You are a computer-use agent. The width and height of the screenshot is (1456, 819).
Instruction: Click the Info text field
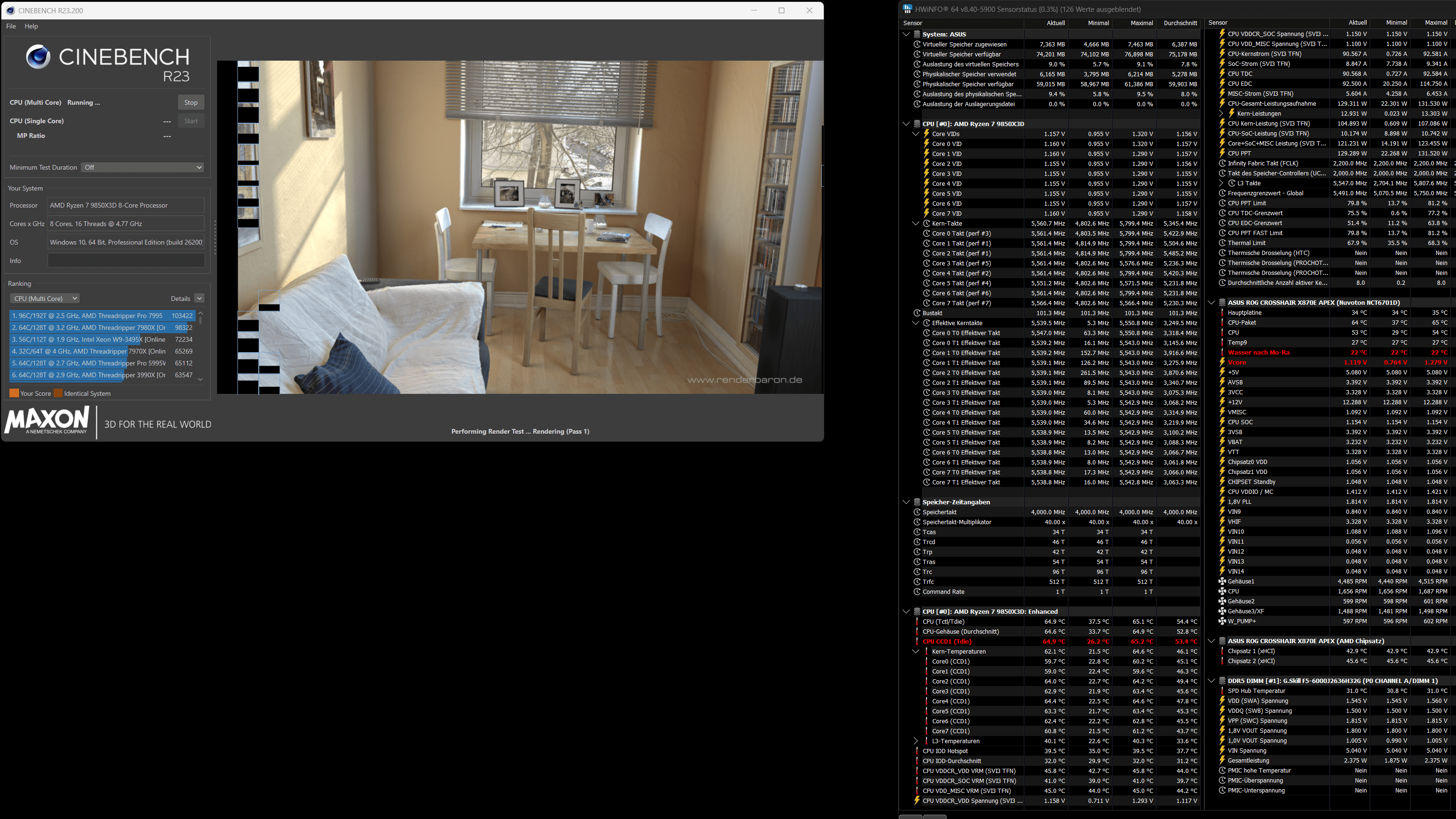click(x=126, y=261)
